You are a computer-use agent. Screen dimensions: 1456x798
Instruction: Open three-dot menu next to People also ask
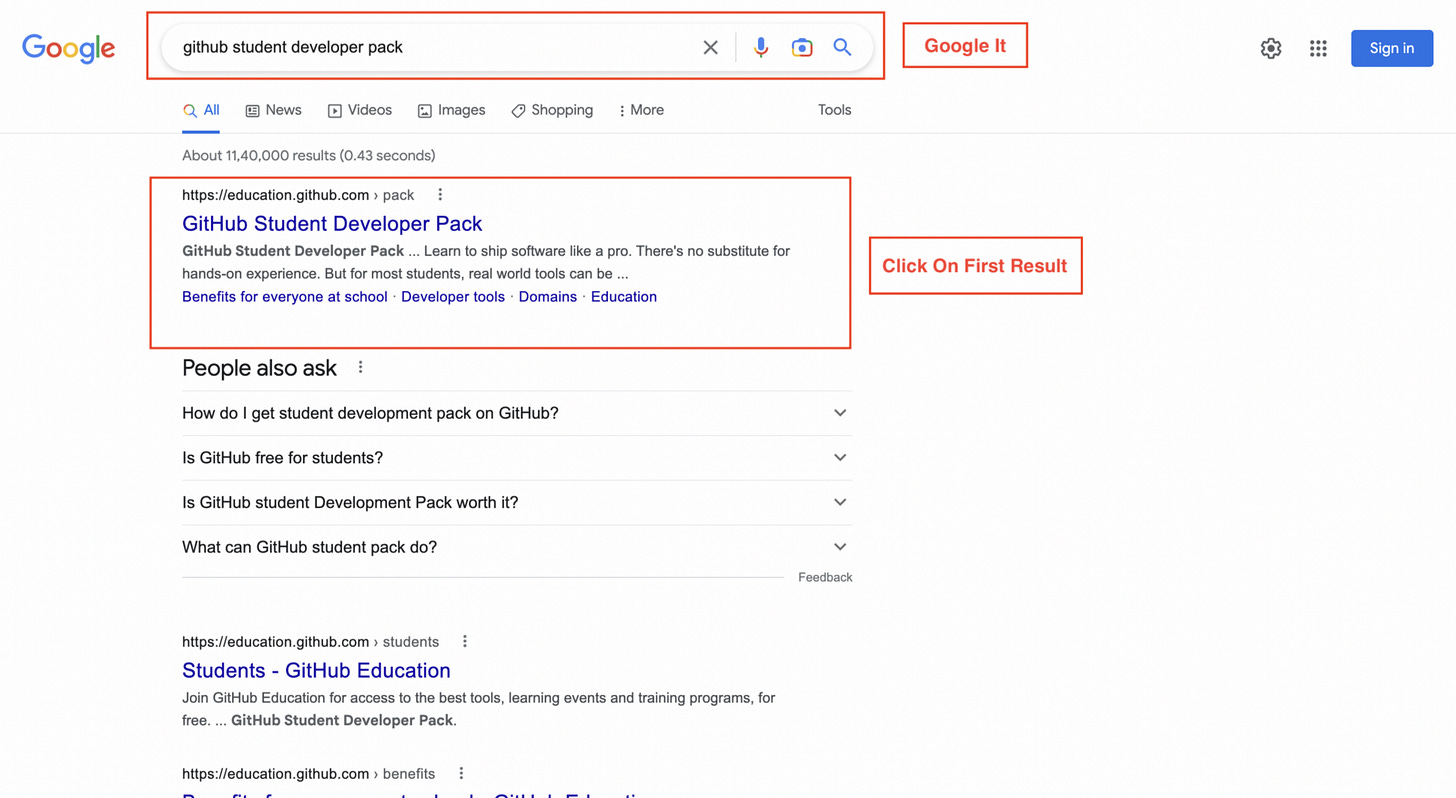(x=361, y=368)
